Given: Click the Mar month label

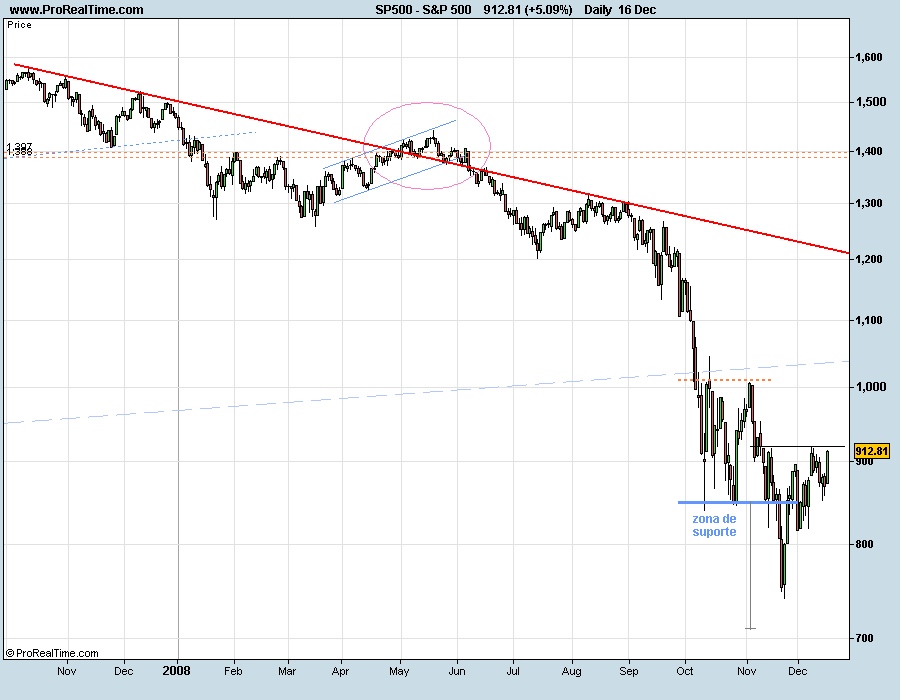Looking at the screenshot, I should [287, 671].
